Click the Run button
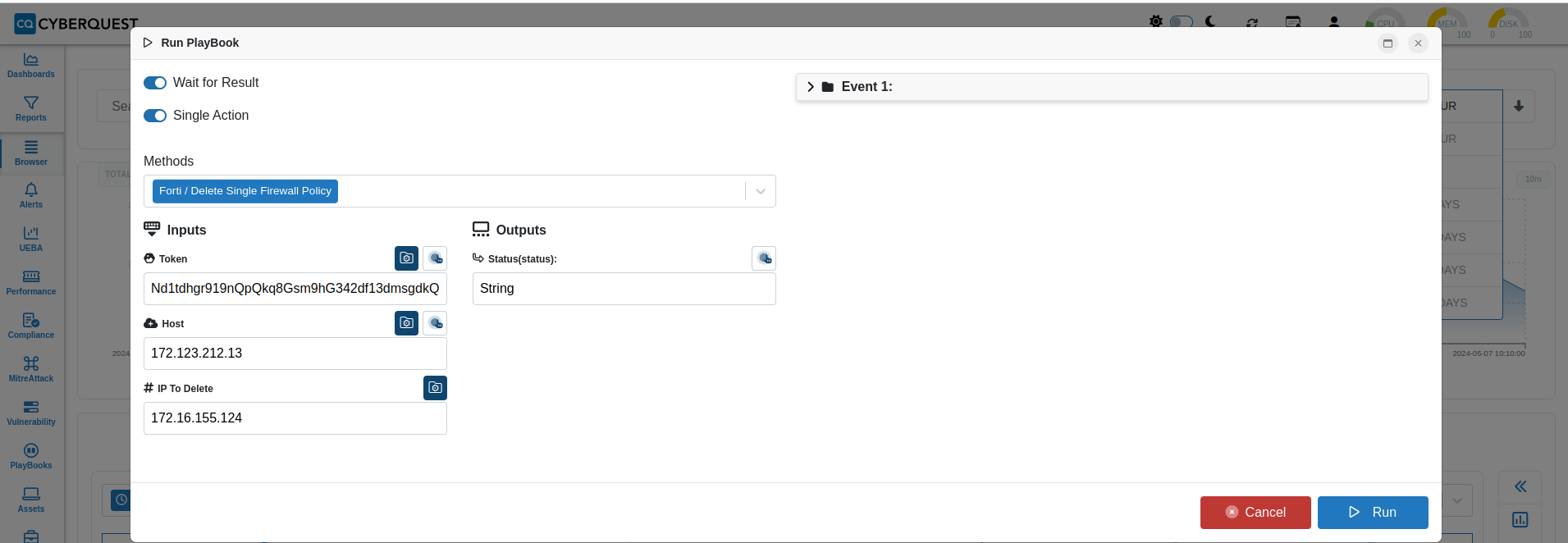The height and width of the screenshot is (543, 1568). [x=1373, y=513]
